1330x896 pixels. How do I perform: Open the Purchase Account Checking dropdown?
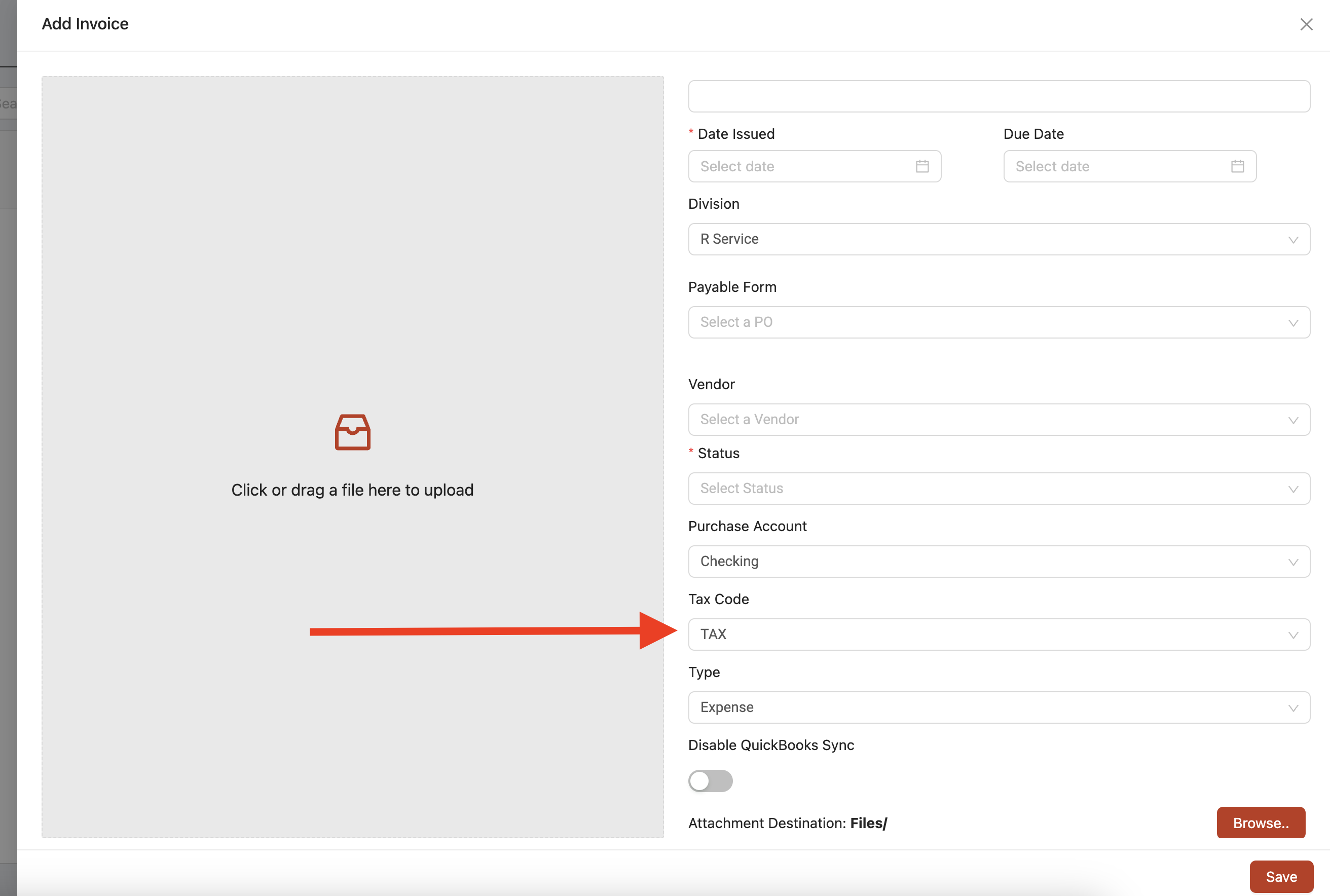tap(999, 561)
